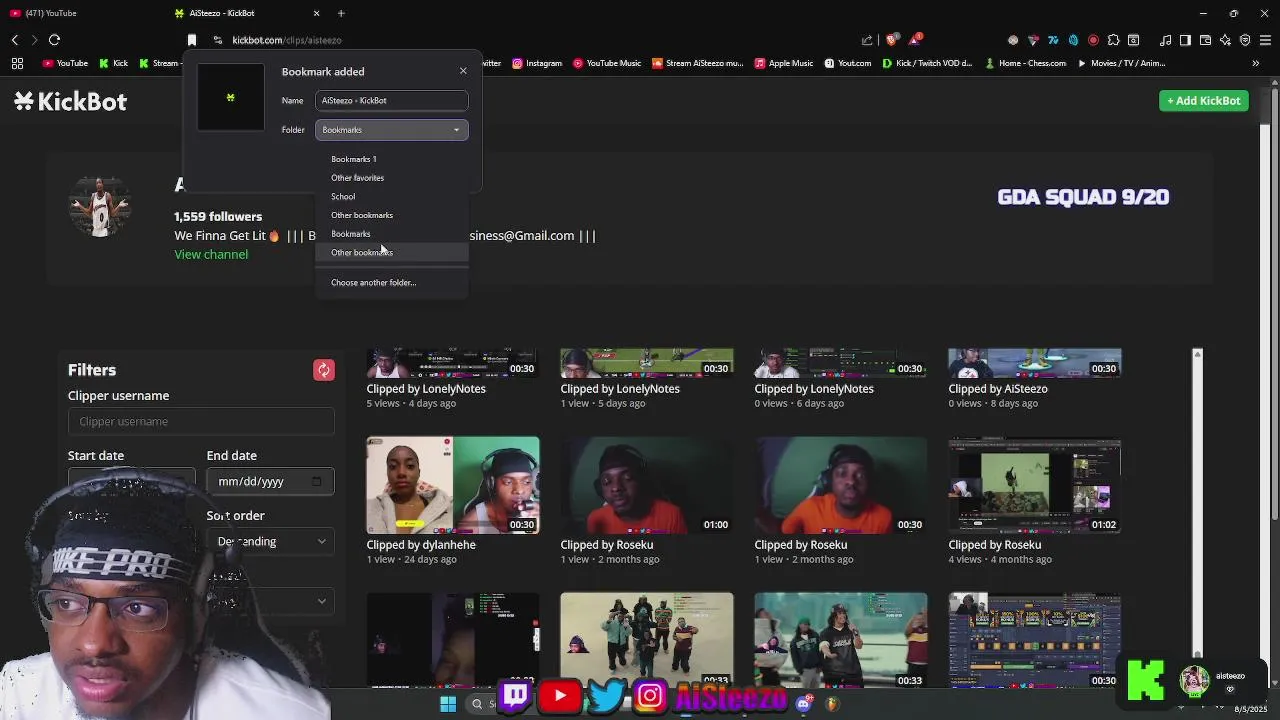Click '1,559 followers' text

pos(218,216)
